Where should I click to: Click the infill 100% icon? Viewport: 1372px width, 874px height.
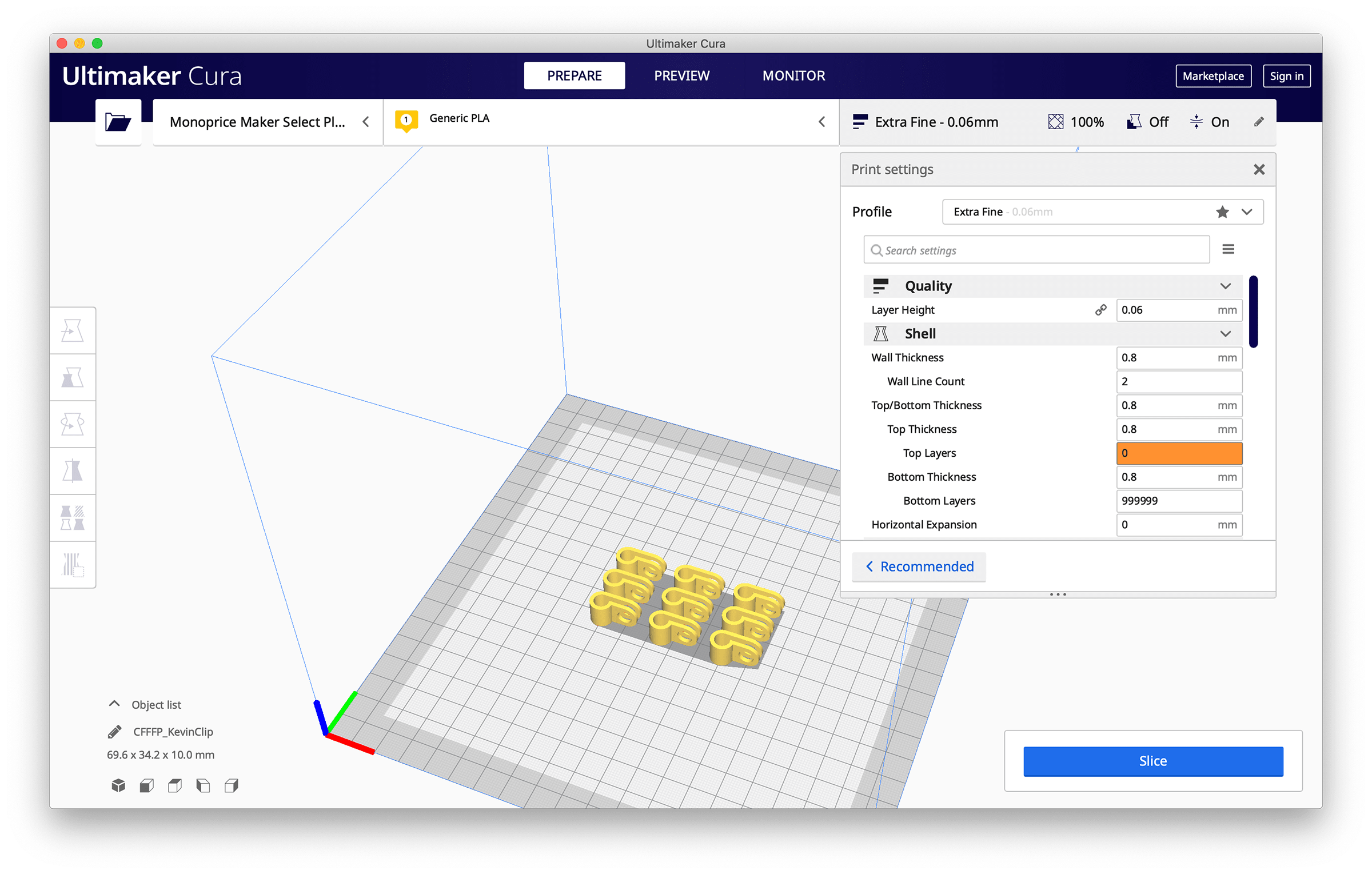coord(1055,122)
